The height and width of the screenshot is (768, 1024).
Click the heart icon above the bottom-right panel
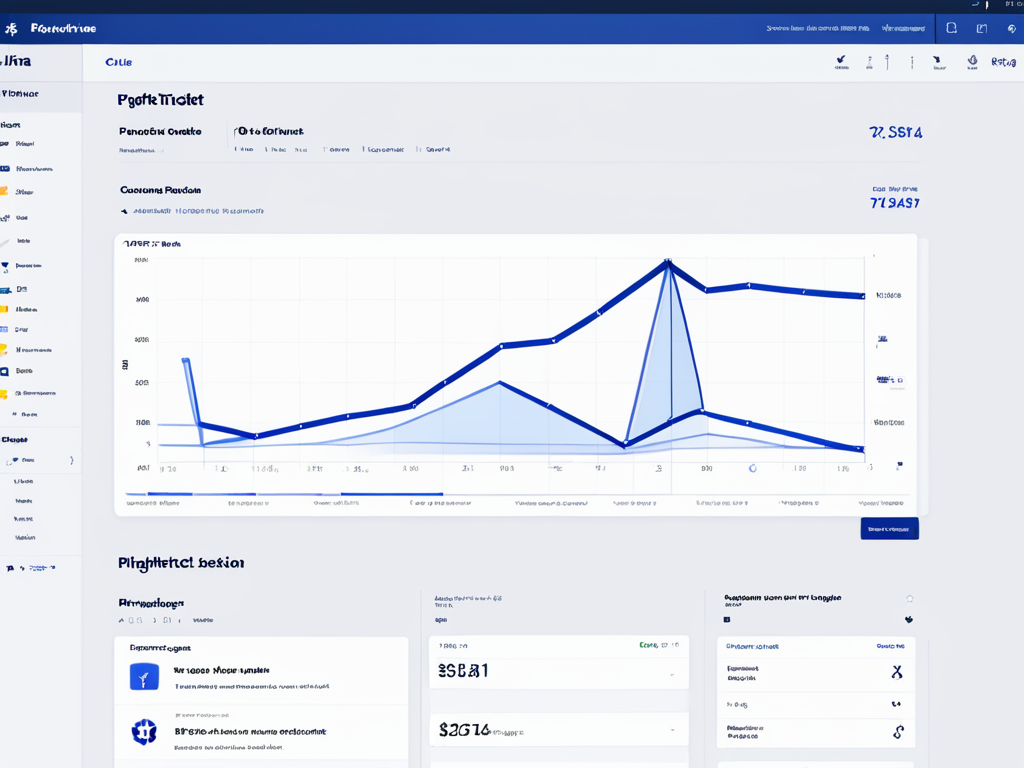(908, 619)
